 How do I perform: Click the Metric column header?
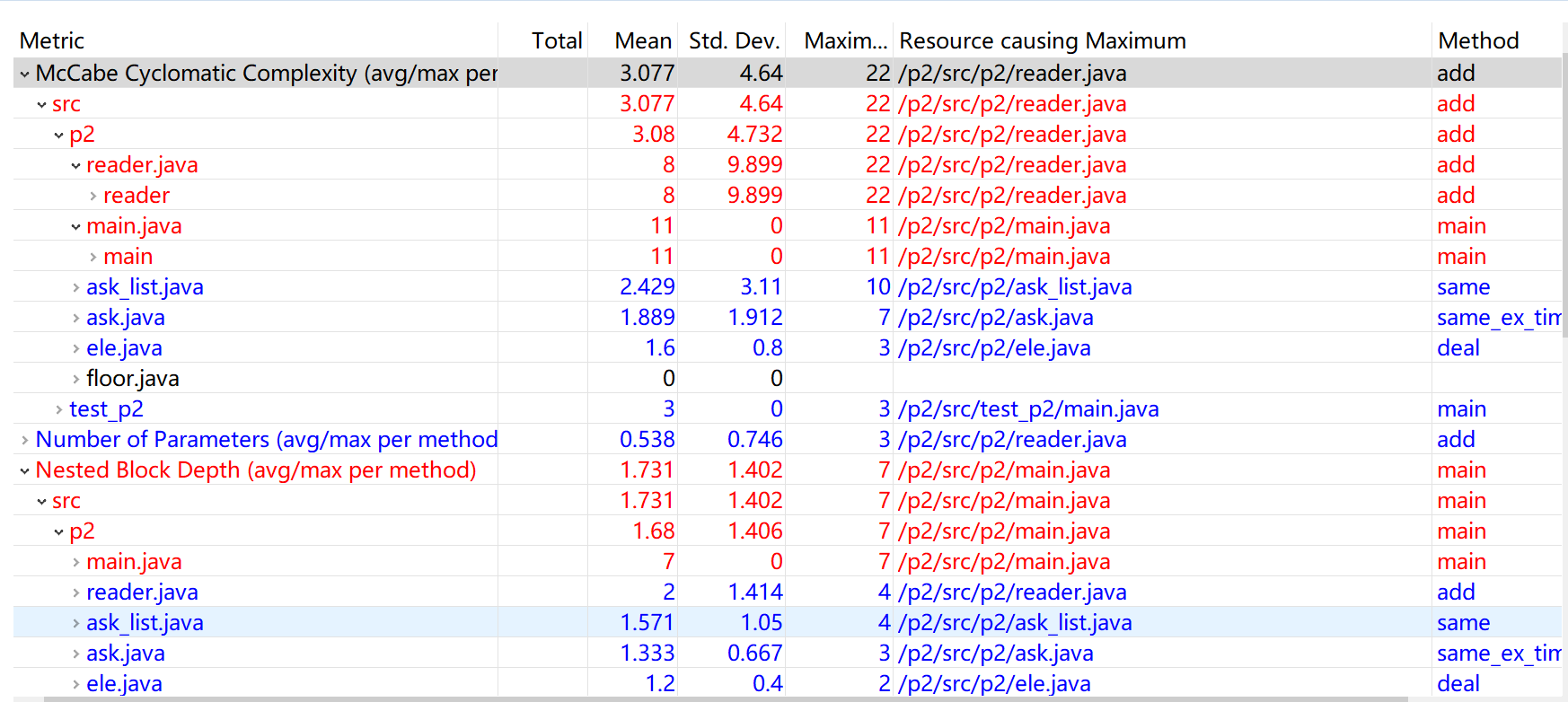click(x=52, y=40)
